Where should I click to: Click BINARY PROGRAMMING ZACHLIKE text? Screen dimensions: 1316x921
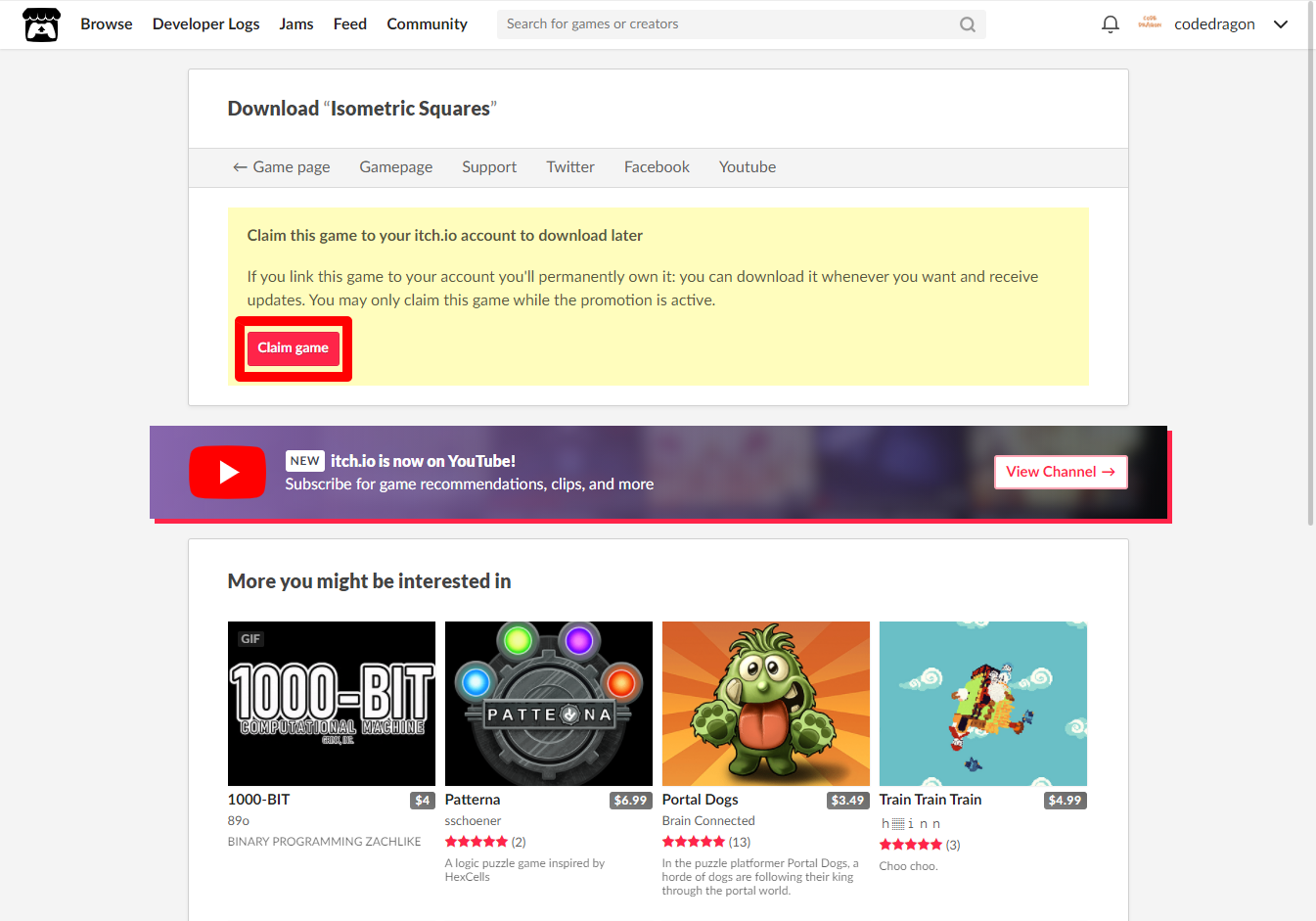(x=325, y=842)
